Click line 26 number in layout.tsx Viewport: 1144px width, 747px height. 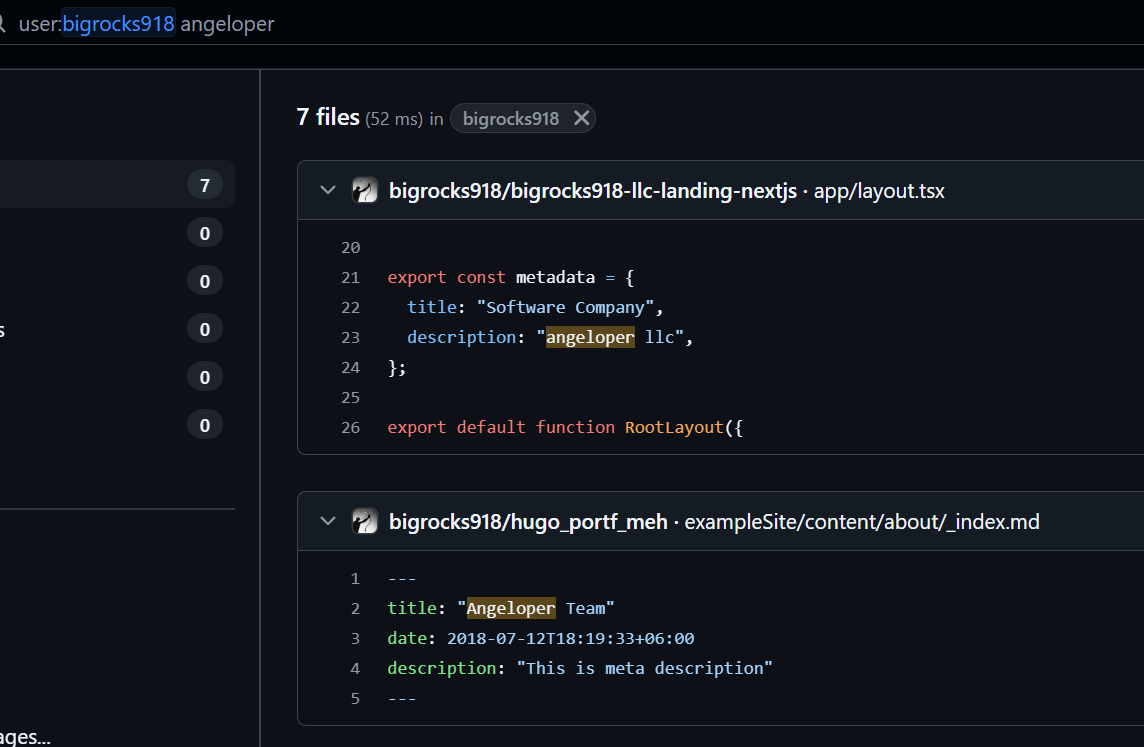pyautogui.click(x=350, y=427)
